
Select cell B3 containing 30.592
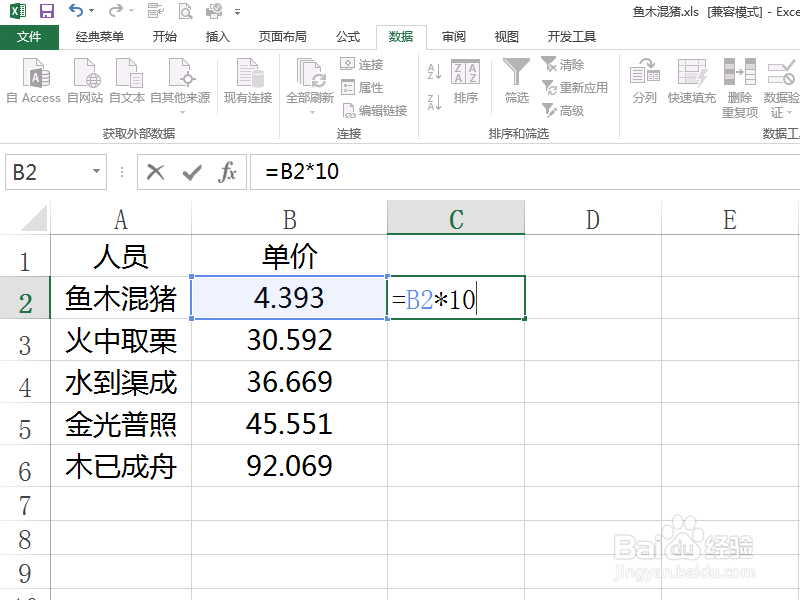288,340
